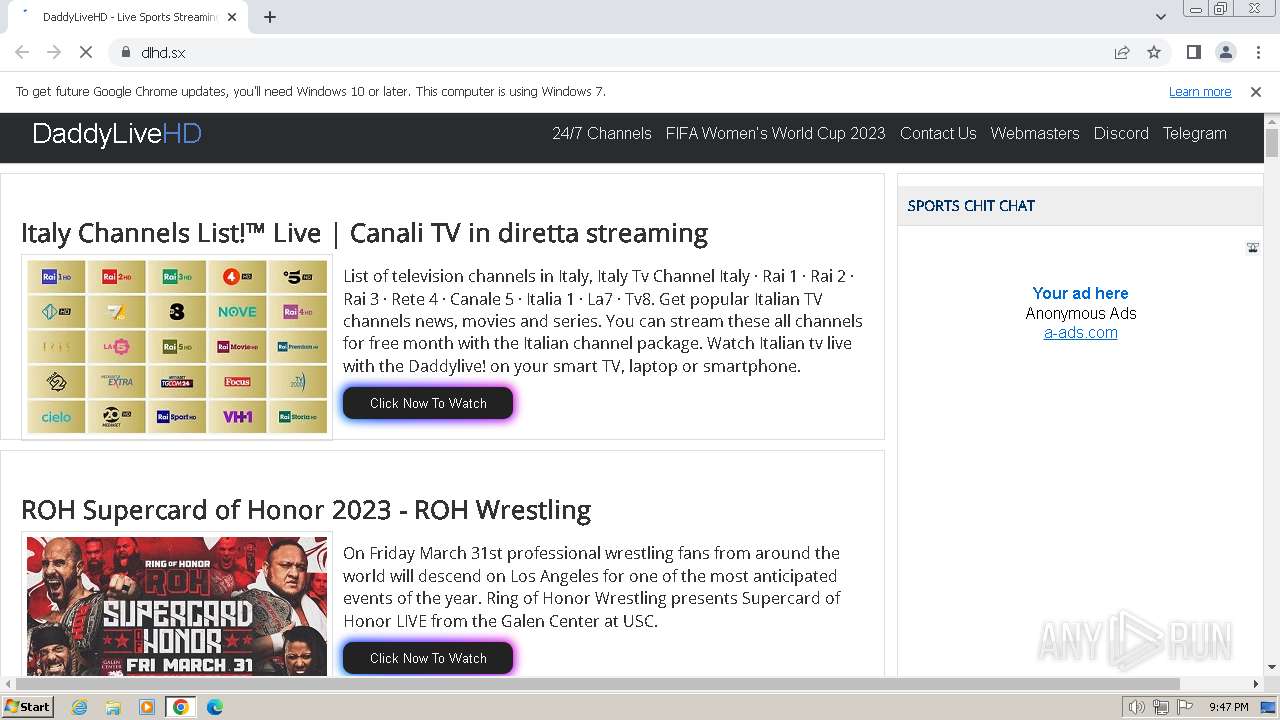1280x720 pixels.
Task: Open the Webmasters page
Action: pos(1035,133)
